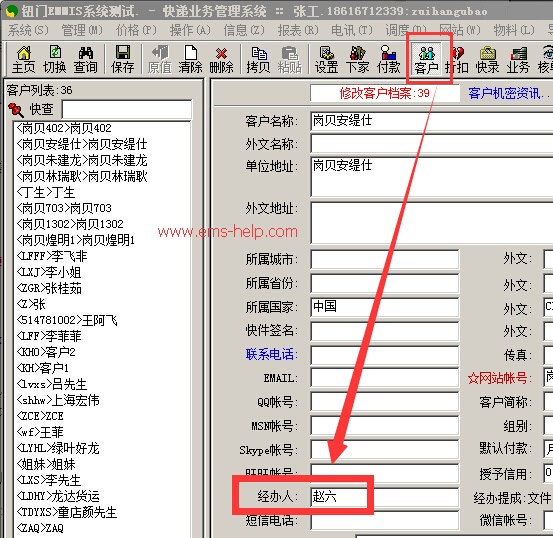Open the 下家 toolbar icon
Viewport: 553px width, 538px height.
357,60
